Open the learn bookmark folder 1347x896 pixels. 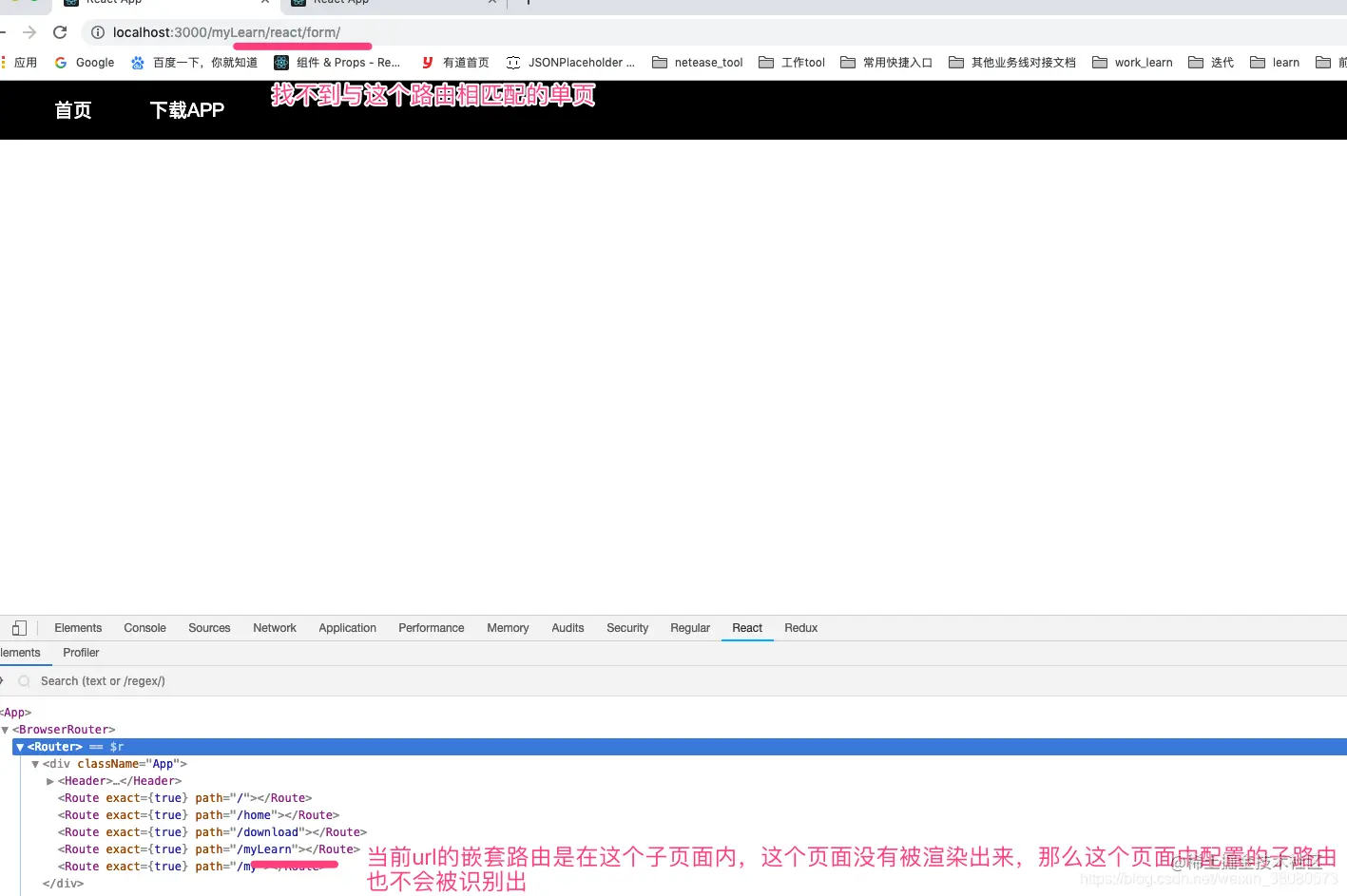coord(1275,63)
